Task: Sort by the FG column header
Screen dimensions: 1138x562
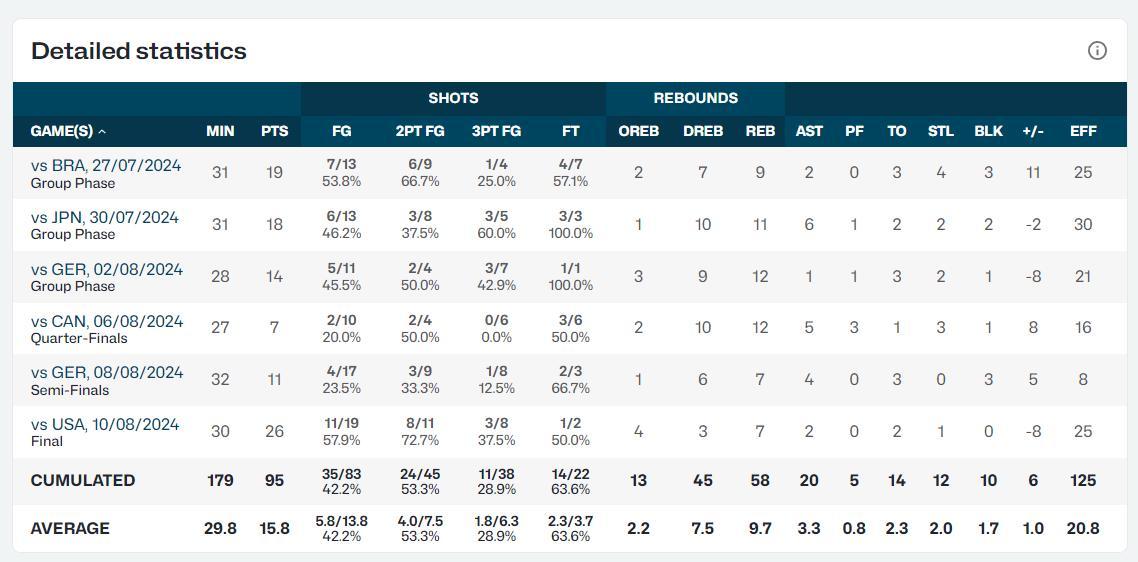Action: coord(341,131)
